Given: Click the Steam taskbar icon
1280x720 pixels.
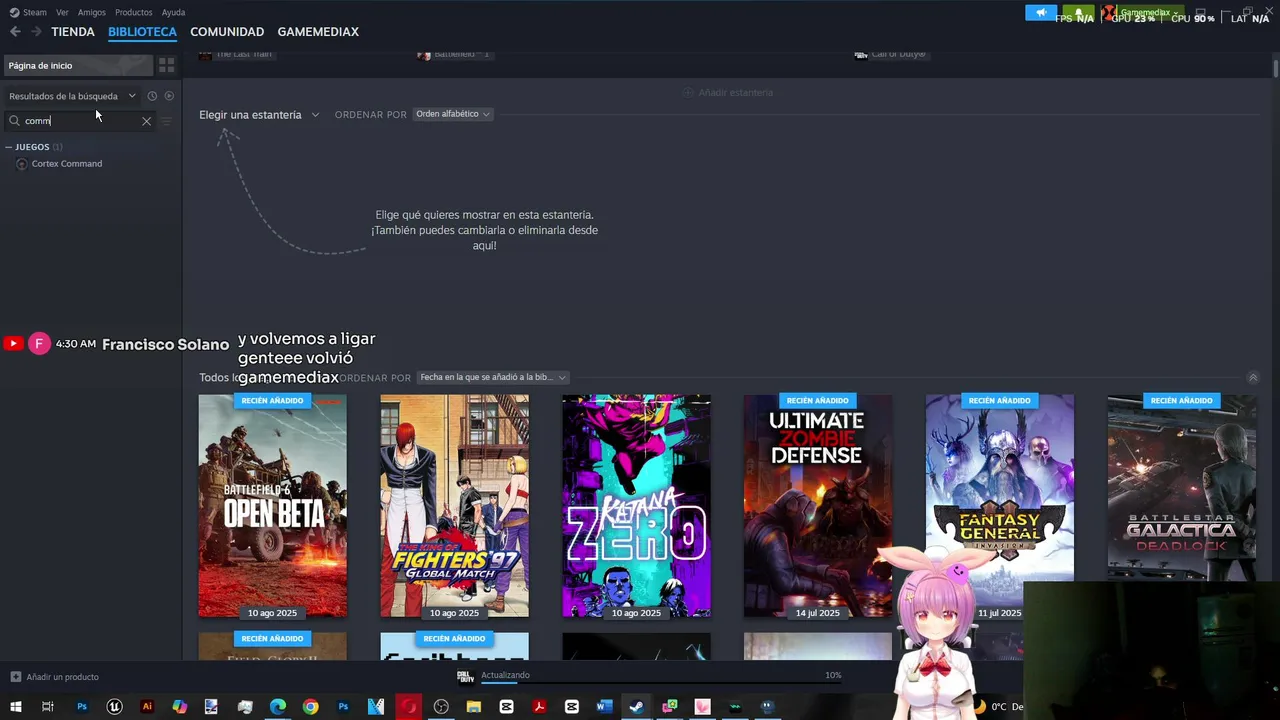Looking at the screenshot, I should (636, 707).
